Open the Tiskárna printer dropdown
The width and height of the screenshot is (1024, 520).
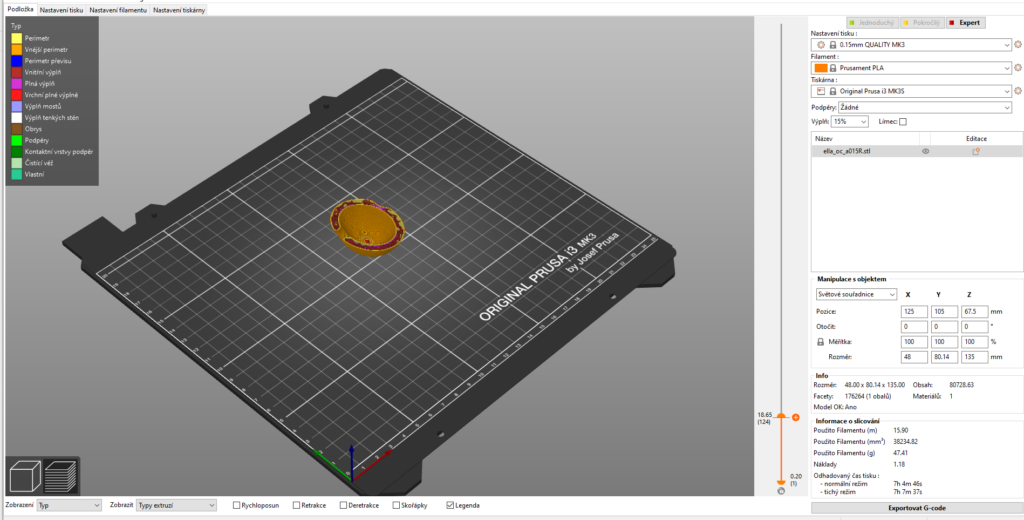click(x=912, y=91)
